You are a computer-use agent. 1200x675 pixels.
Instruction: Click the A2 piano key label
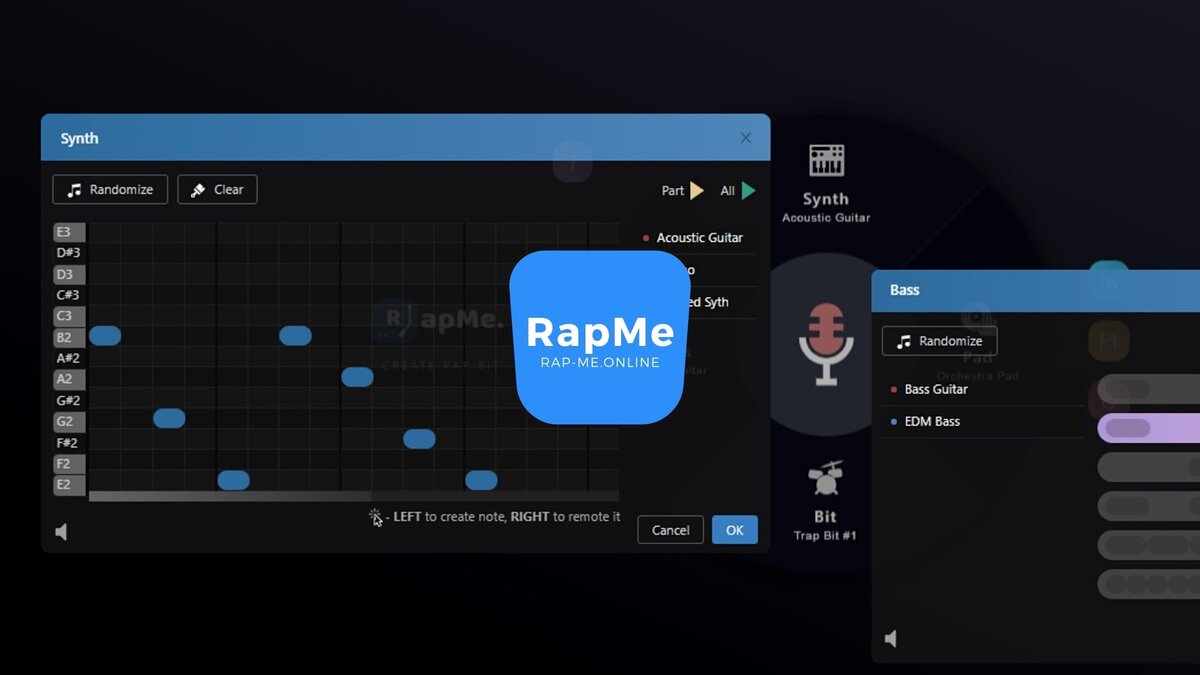[69, 379]
